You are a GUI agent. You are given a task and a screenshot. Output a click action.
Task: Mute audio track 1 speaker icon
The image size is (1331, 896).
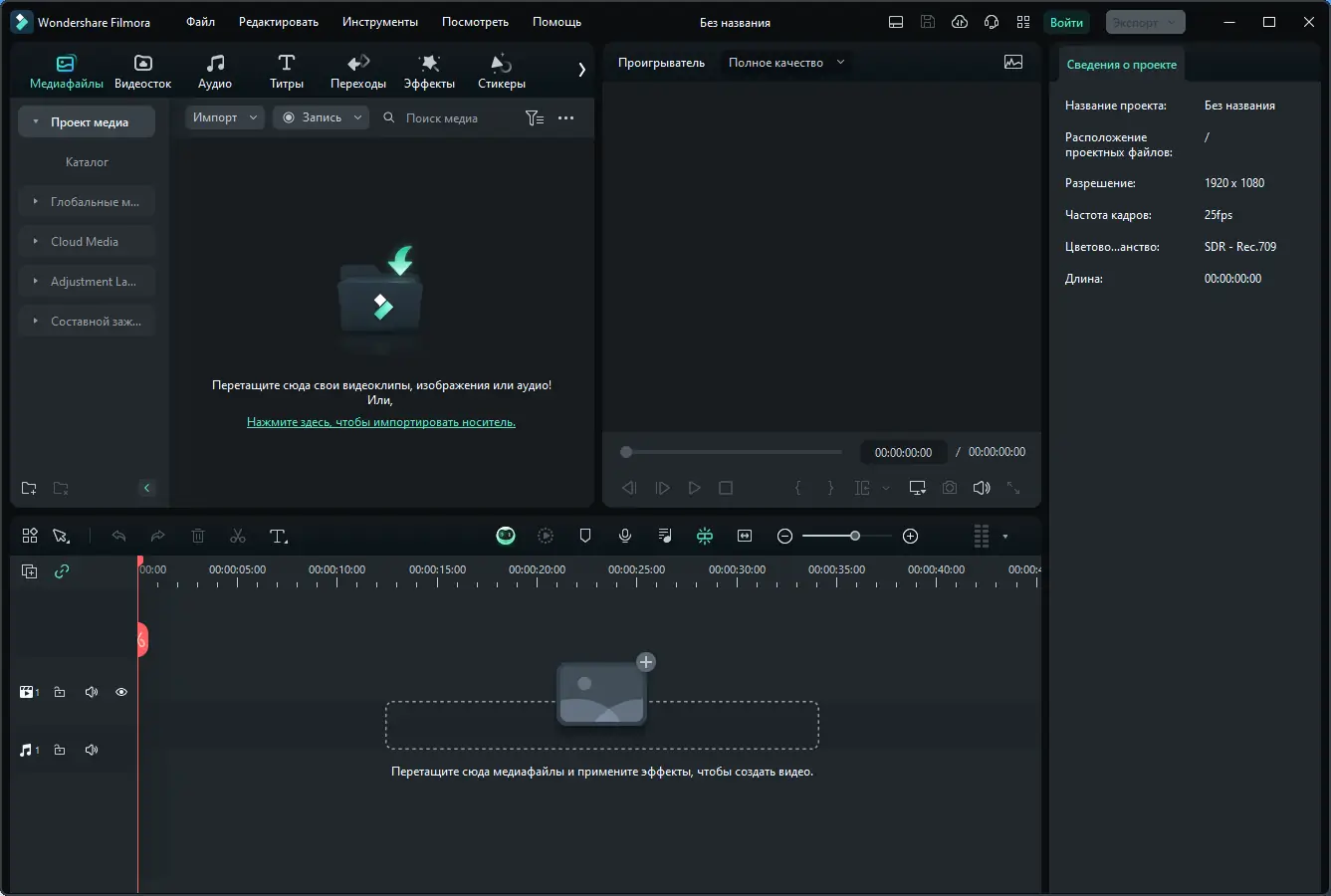(92, 750)
